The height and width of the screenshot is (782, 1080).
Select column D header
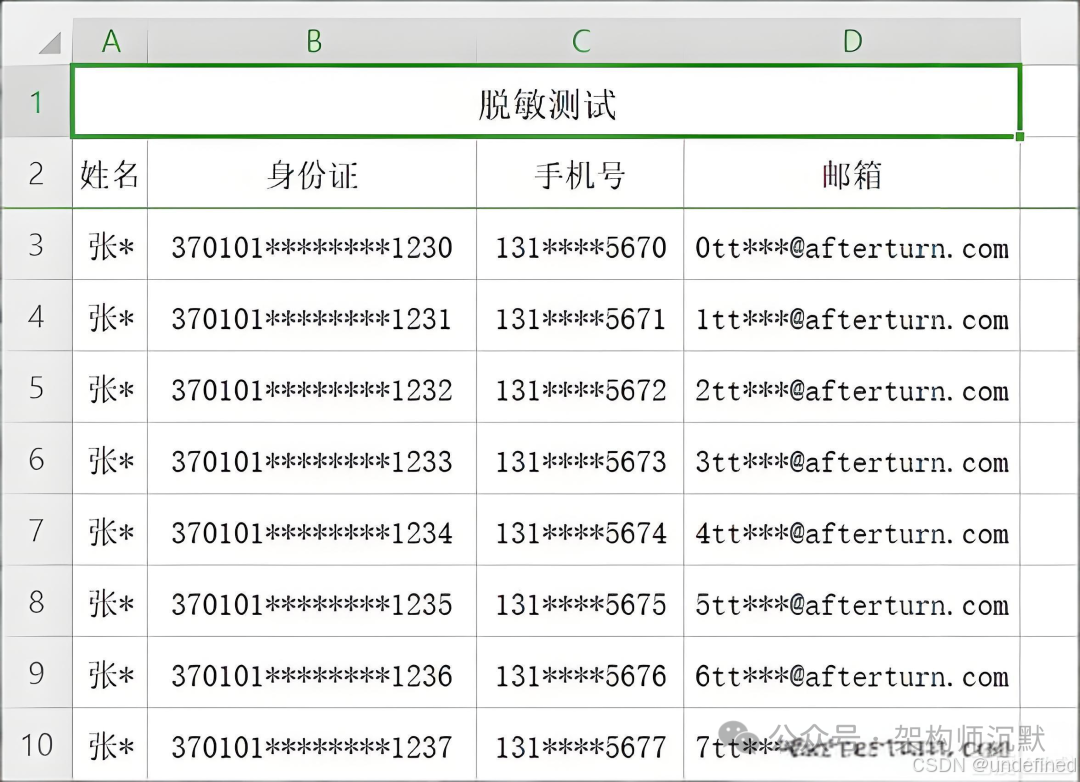pos(852,41)
